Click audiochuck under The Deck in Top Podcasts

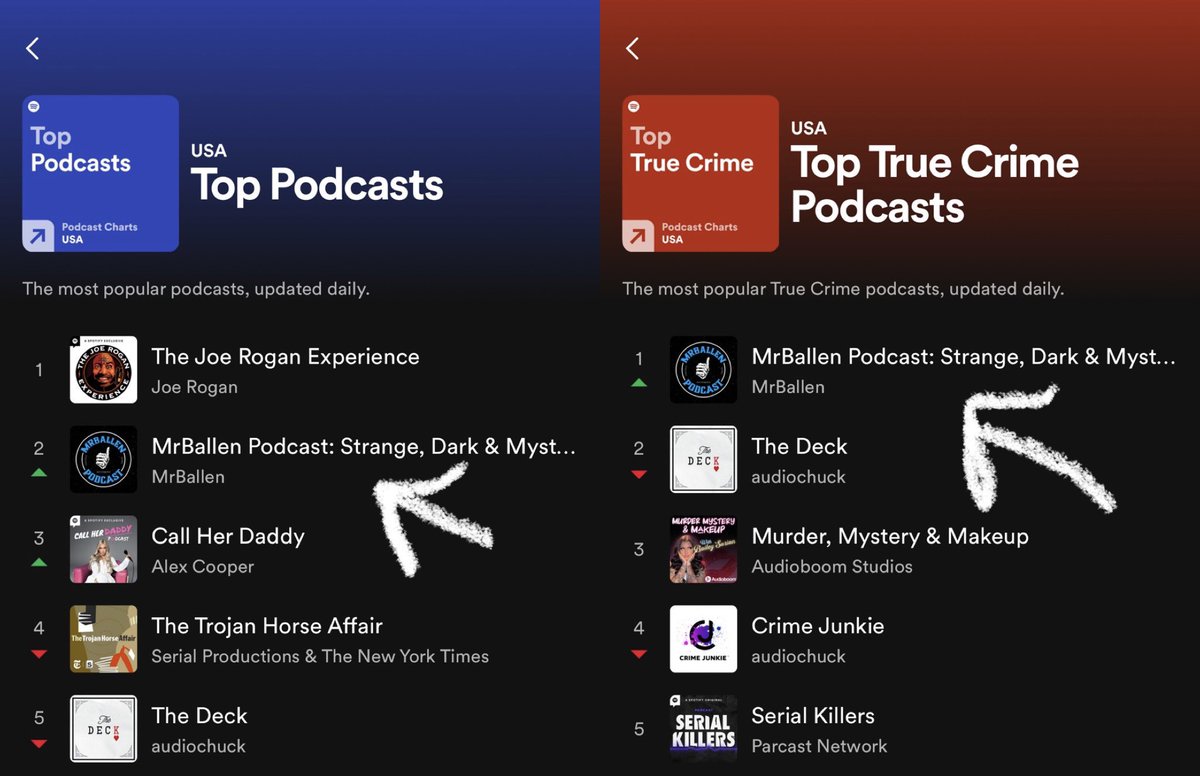(x=198, y=746)
